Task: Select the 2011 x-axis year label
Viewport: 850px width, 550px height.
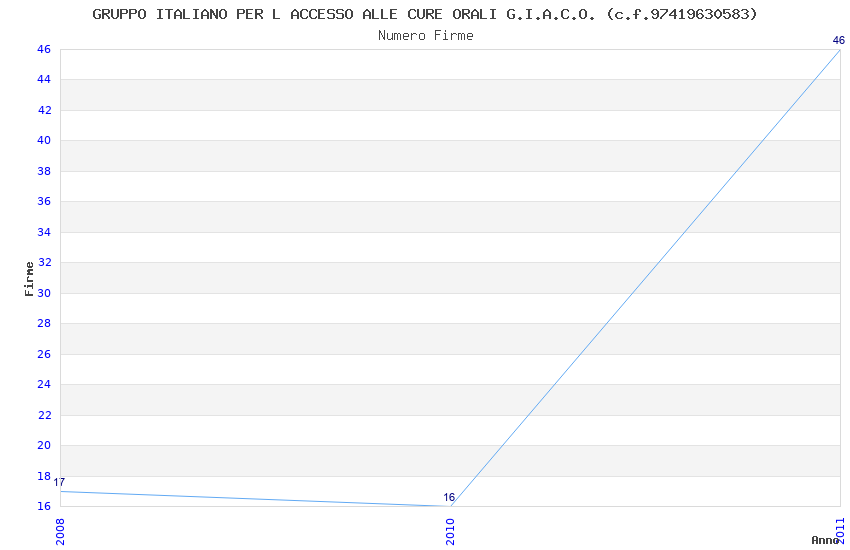Action: 841,531
